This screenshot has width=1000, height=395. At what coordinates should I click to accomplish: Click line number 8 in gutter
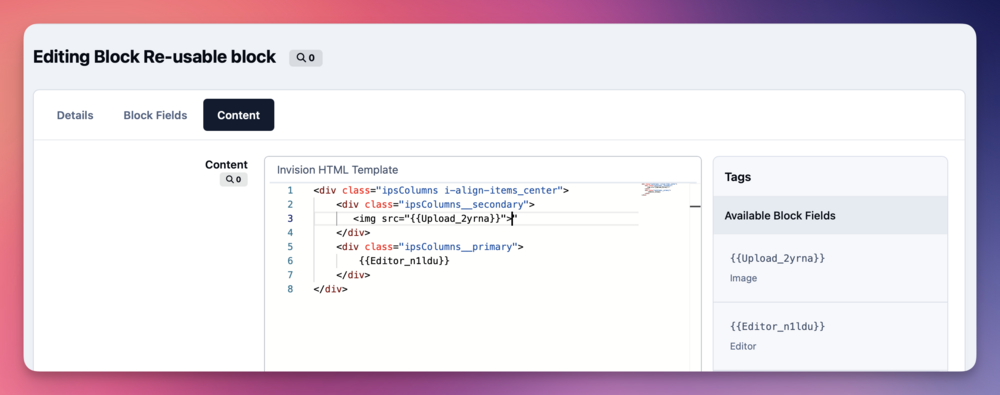coord(290,288)
